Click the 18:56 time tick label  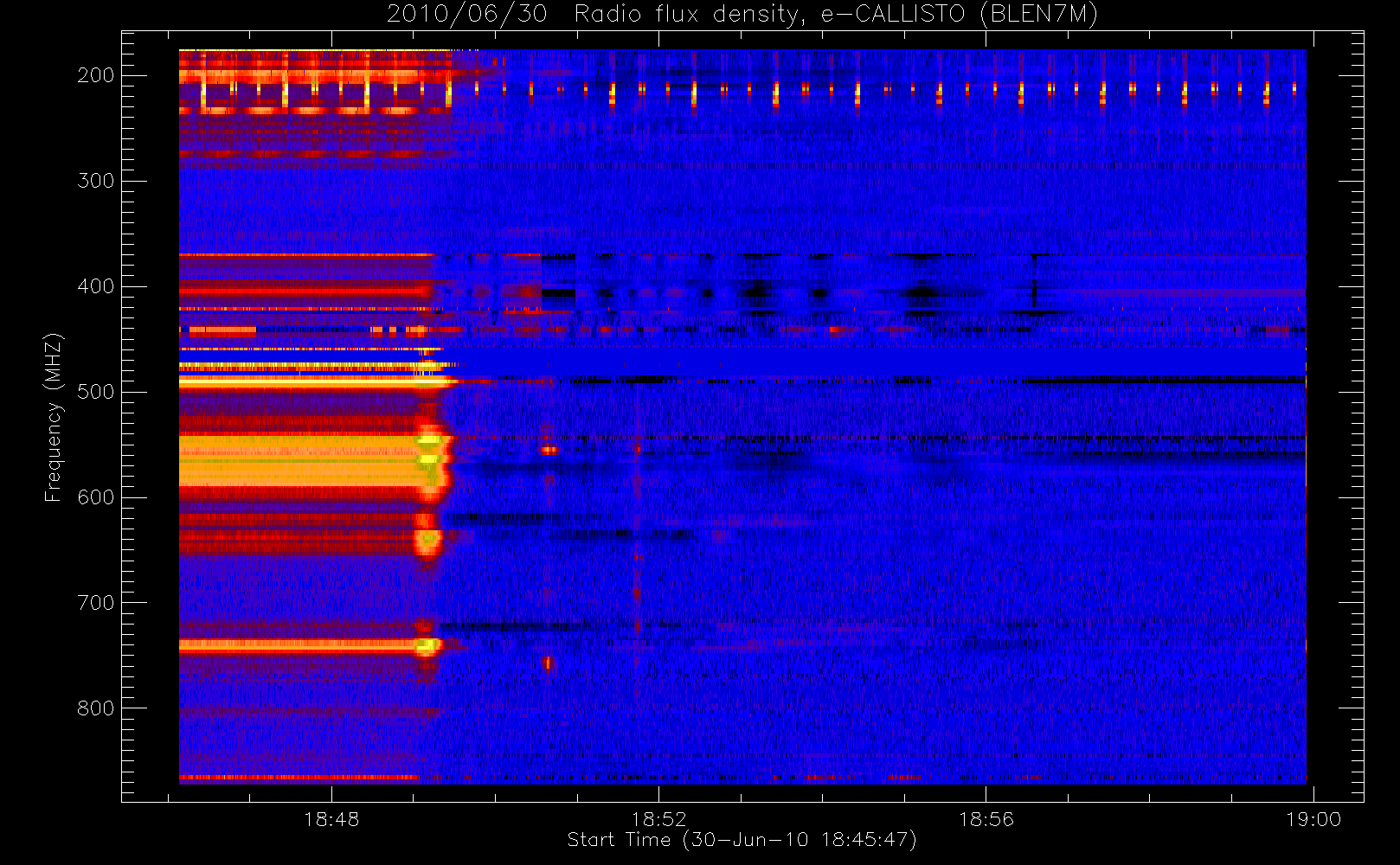coord(986,818)
